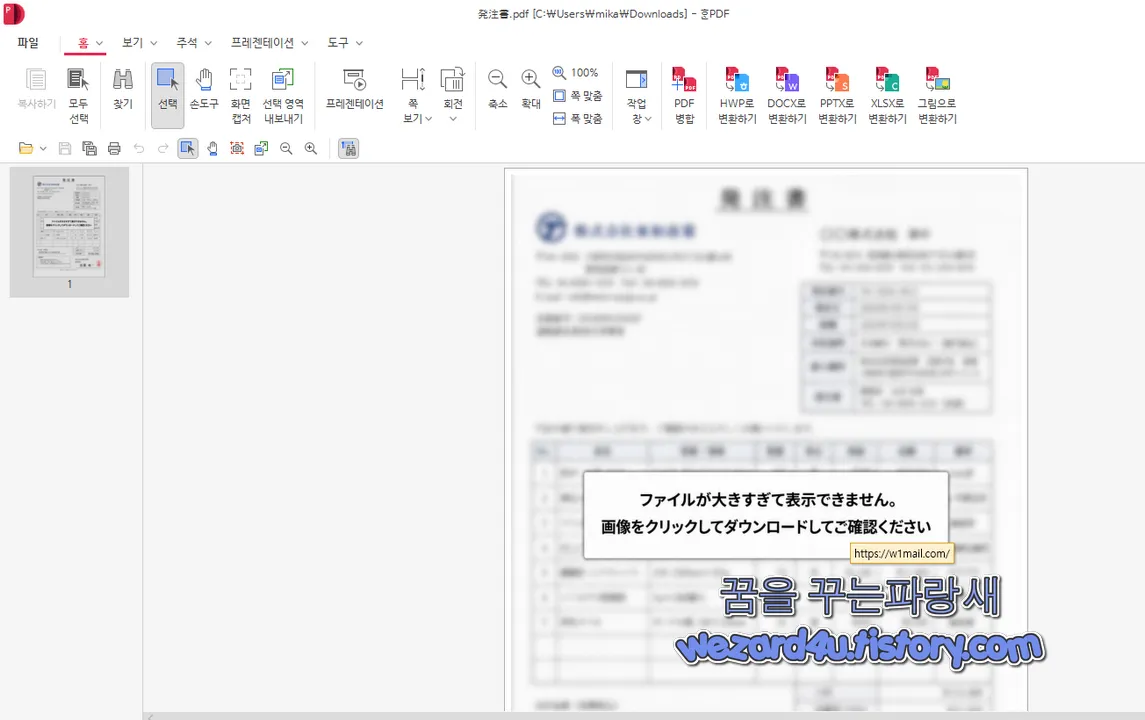Open Page View (쪽 보기) dropdown
1145x720 pixels.
click(x=413, y=96)
